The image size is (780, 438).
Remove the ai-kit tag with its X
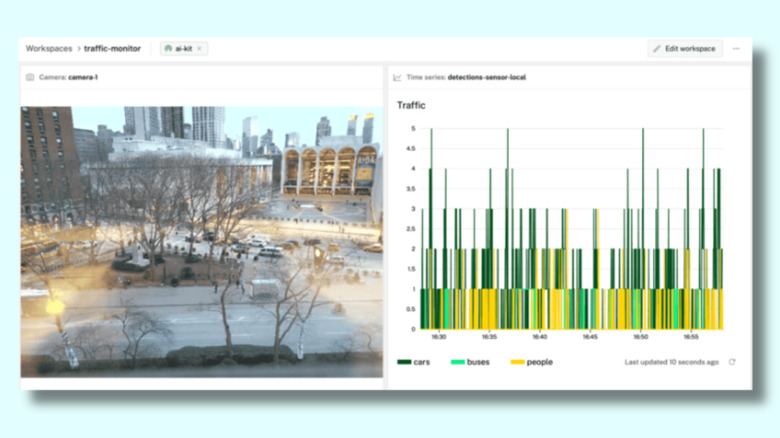point(199,48)
